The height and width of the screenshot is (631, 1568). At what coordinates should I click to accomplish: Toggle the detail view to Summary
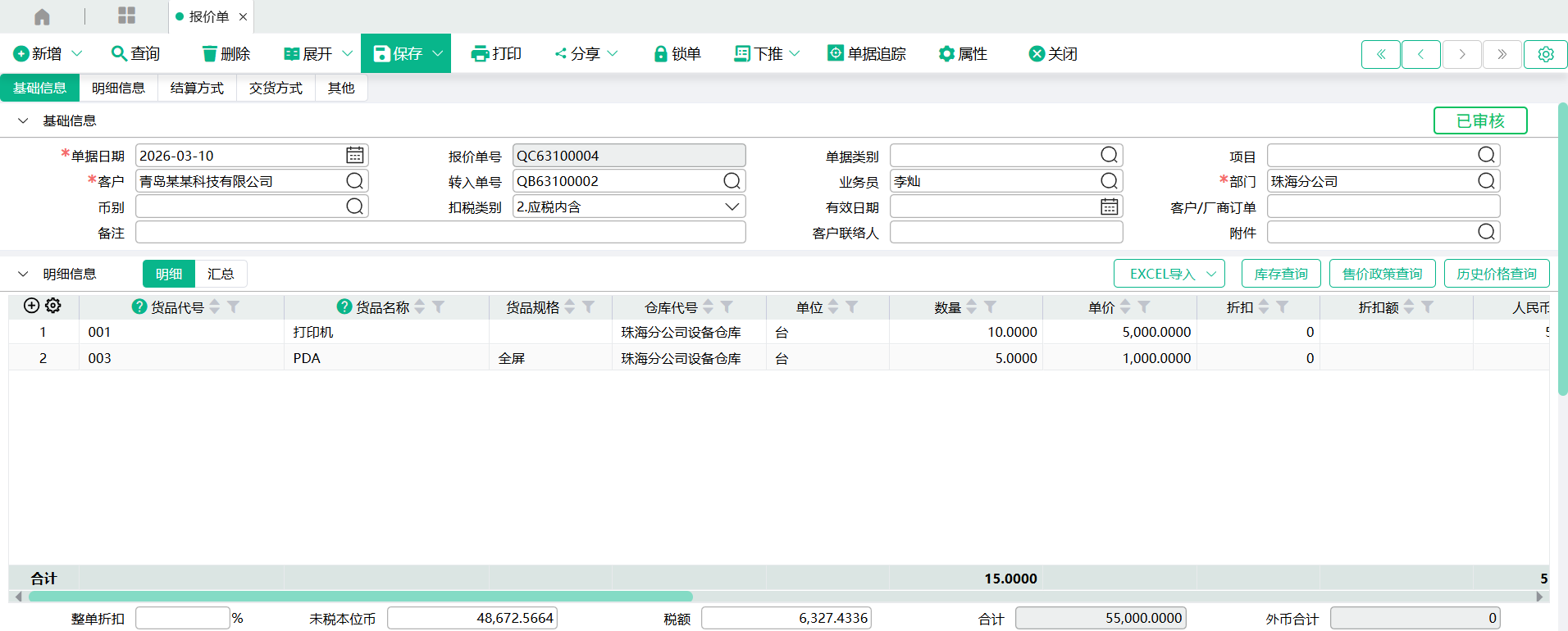coord(221,274)
